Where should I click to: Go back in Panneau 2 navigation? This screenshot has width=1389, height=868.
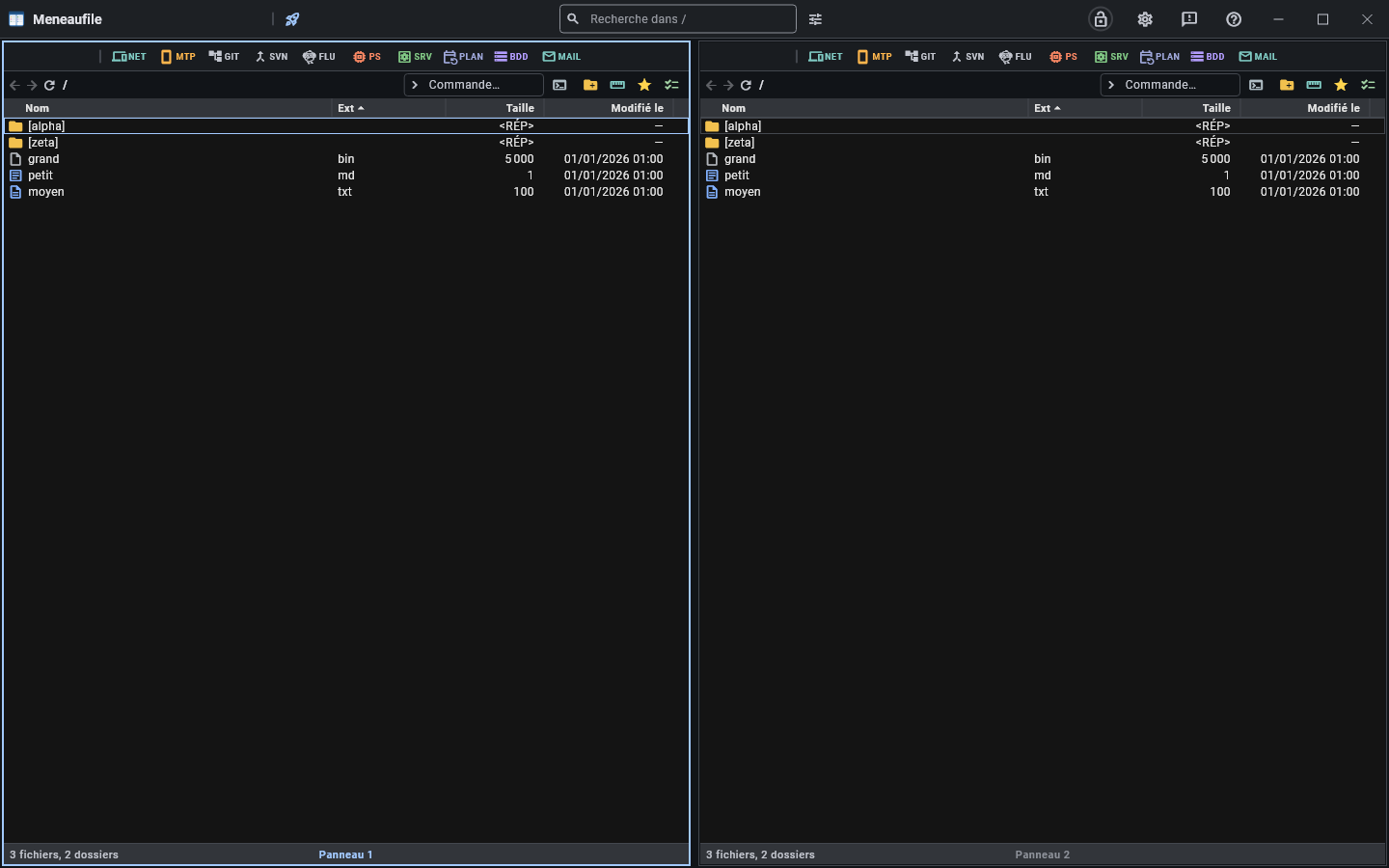coord(711,85)
